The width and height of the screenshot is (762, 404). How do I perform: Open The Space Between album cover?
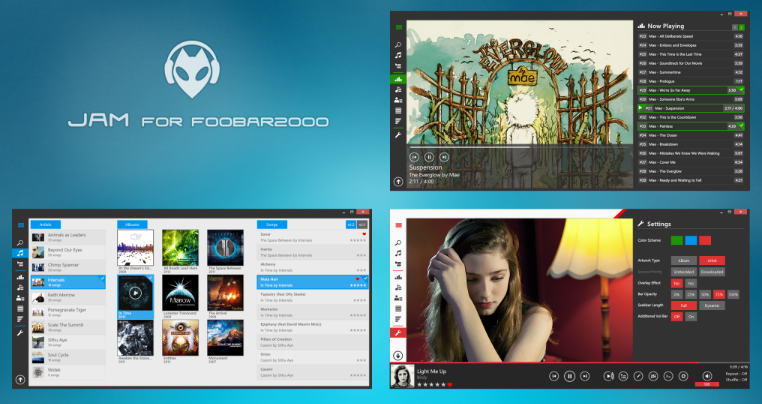225,248
